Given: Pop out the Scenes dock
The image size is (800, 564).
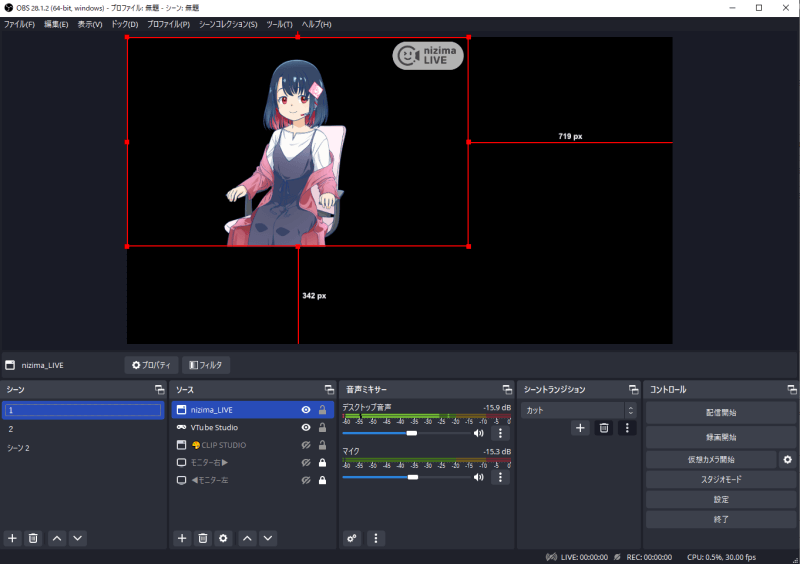Looking at the screenshot, I should point(160,389).
